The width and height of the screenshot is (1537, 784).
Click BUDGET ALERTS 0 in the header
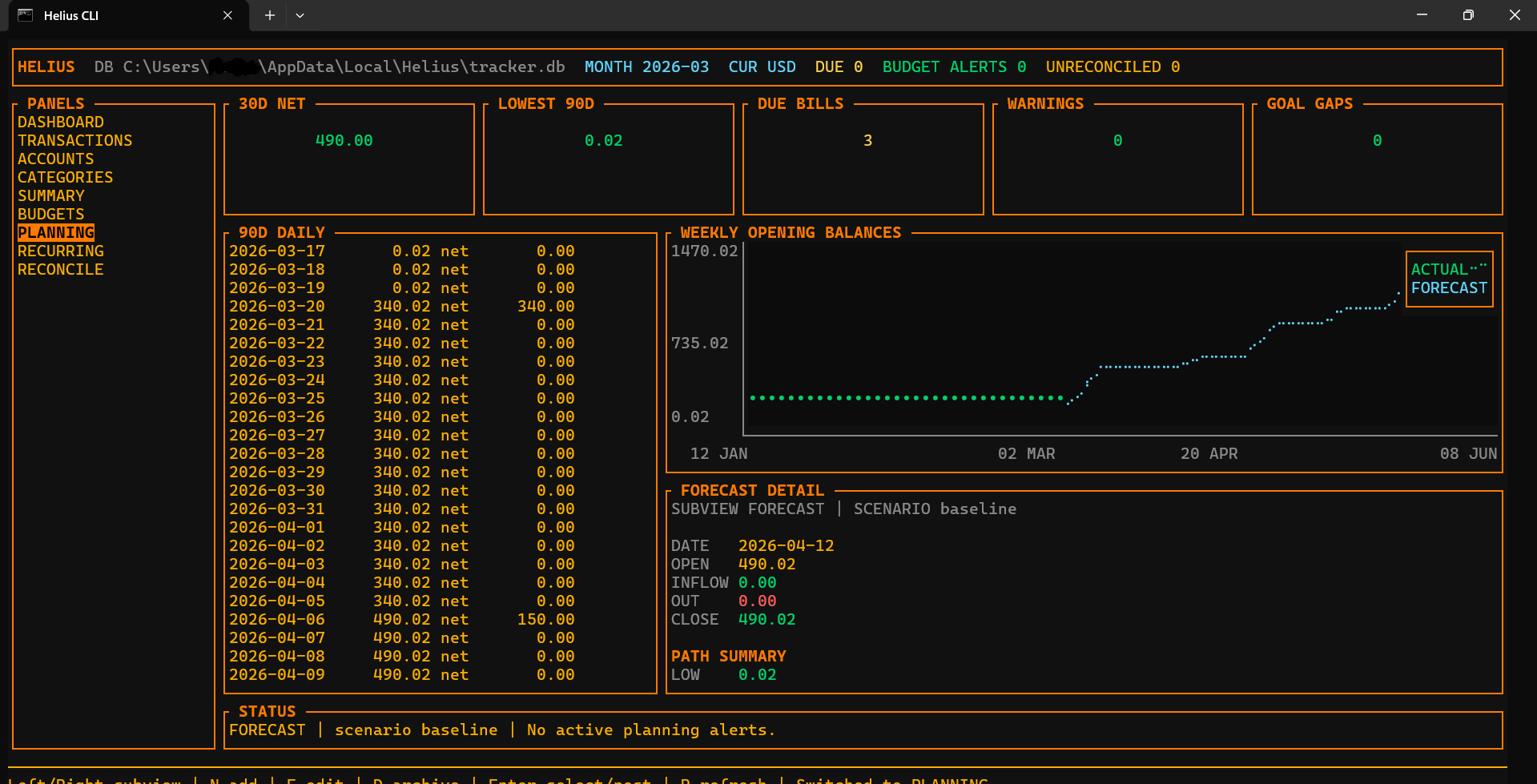[953, 66]
